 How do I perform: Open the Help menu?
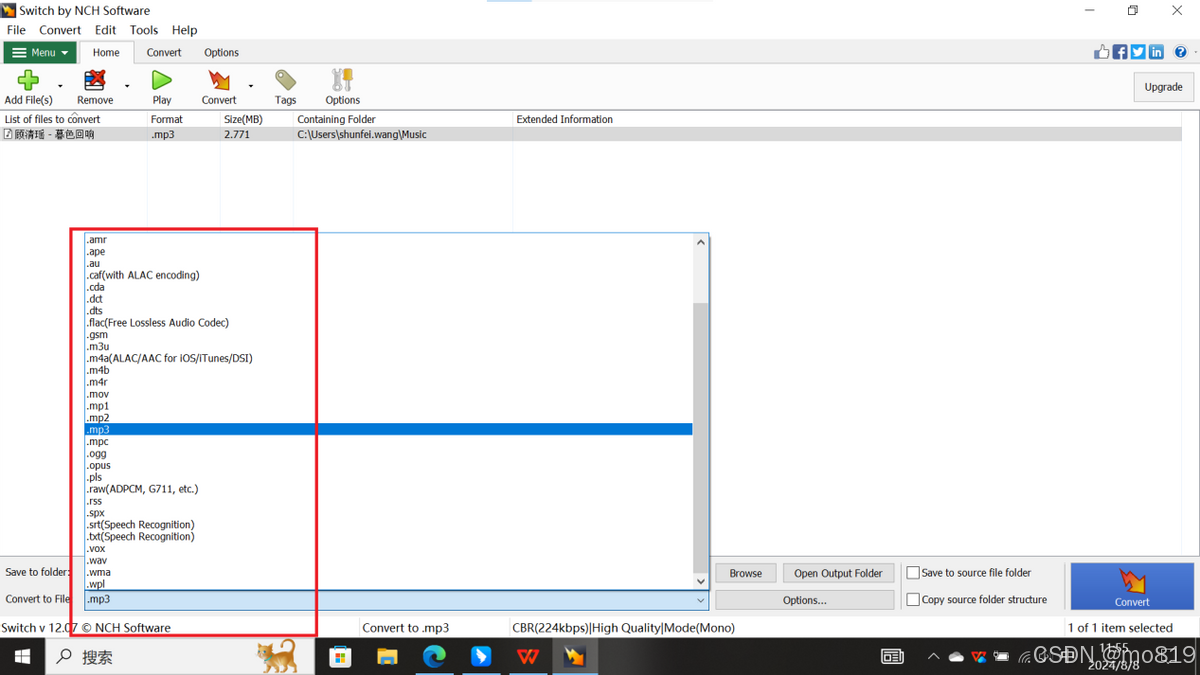[184, 30]
